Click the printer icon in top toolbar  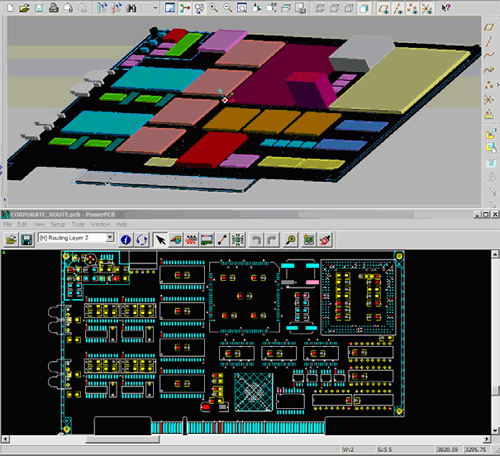pyautogui.click(x=53, y=8)
